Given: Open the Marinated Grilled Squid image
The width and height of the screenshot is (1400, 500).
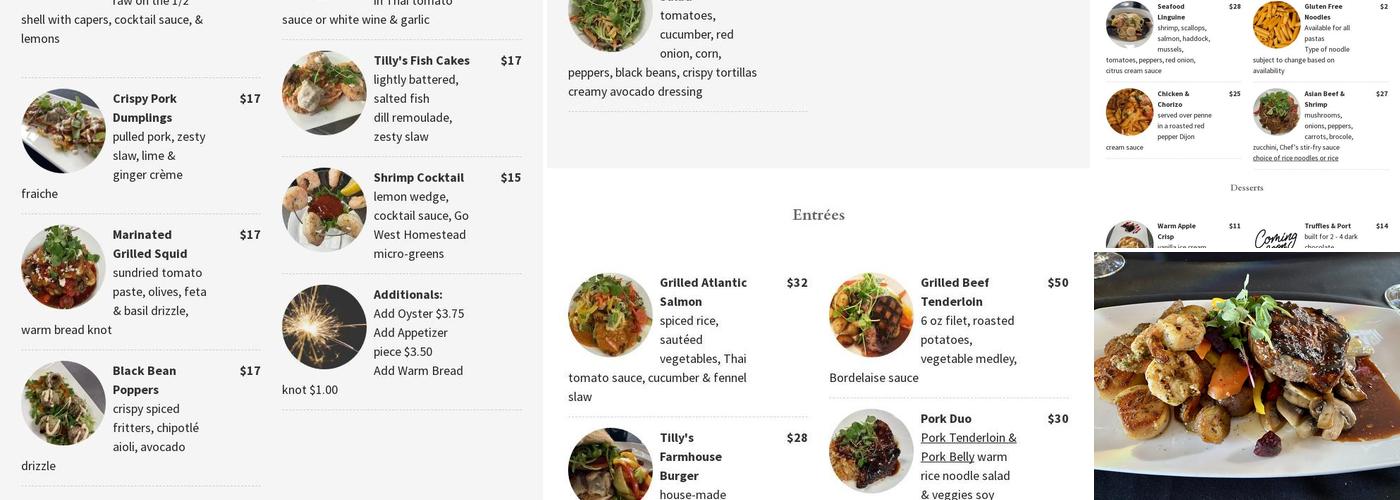Looking at the screenshot, I should (63, 267).
